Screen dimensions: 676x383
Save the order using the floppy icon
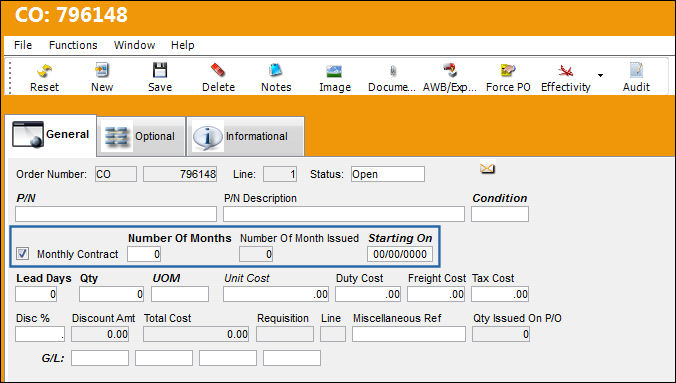(160, 70)
